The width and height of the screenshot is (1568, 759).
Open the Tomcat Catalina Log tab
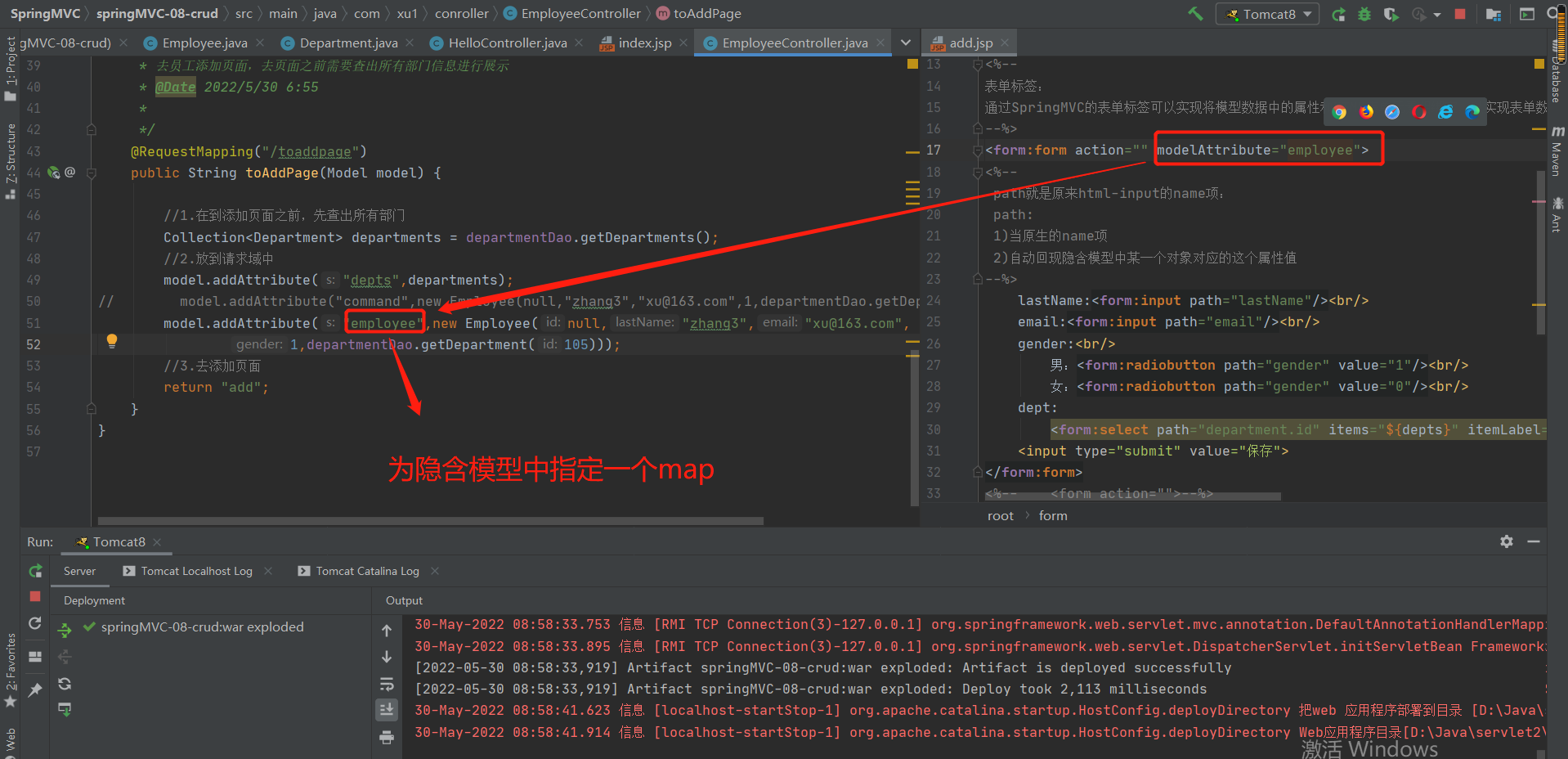[x=367, y=571]
